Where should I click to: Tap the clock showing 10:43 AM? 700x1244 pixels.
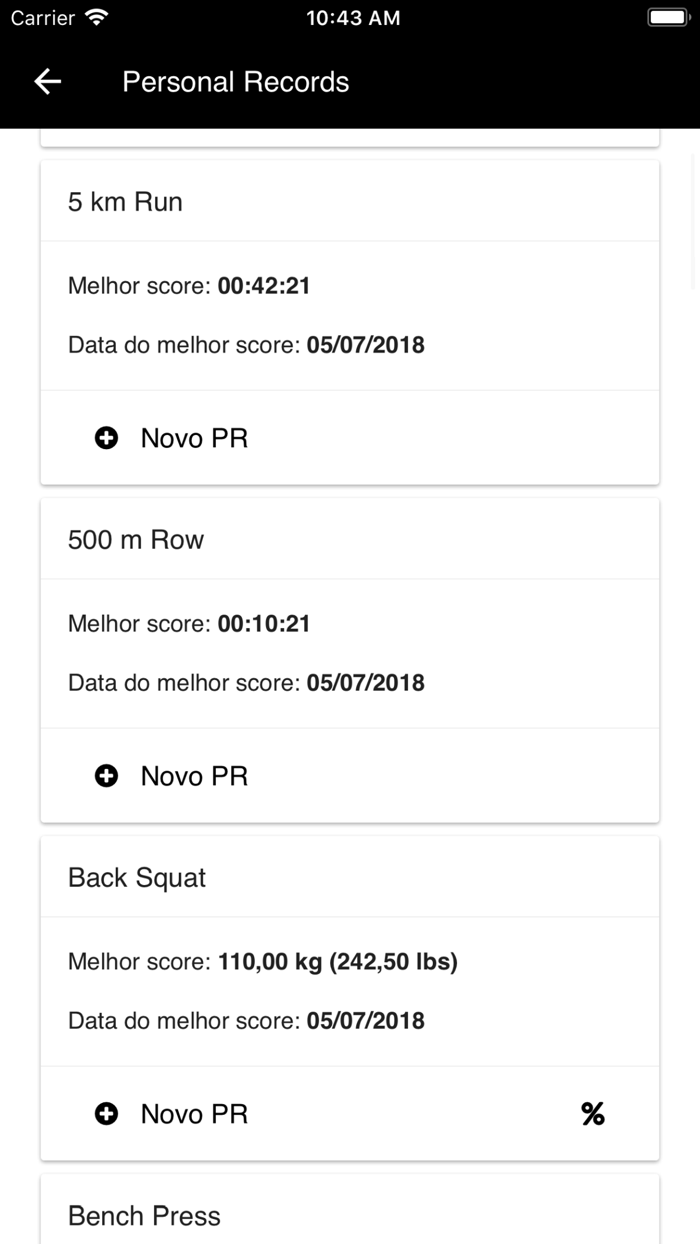tap(353, 17)
